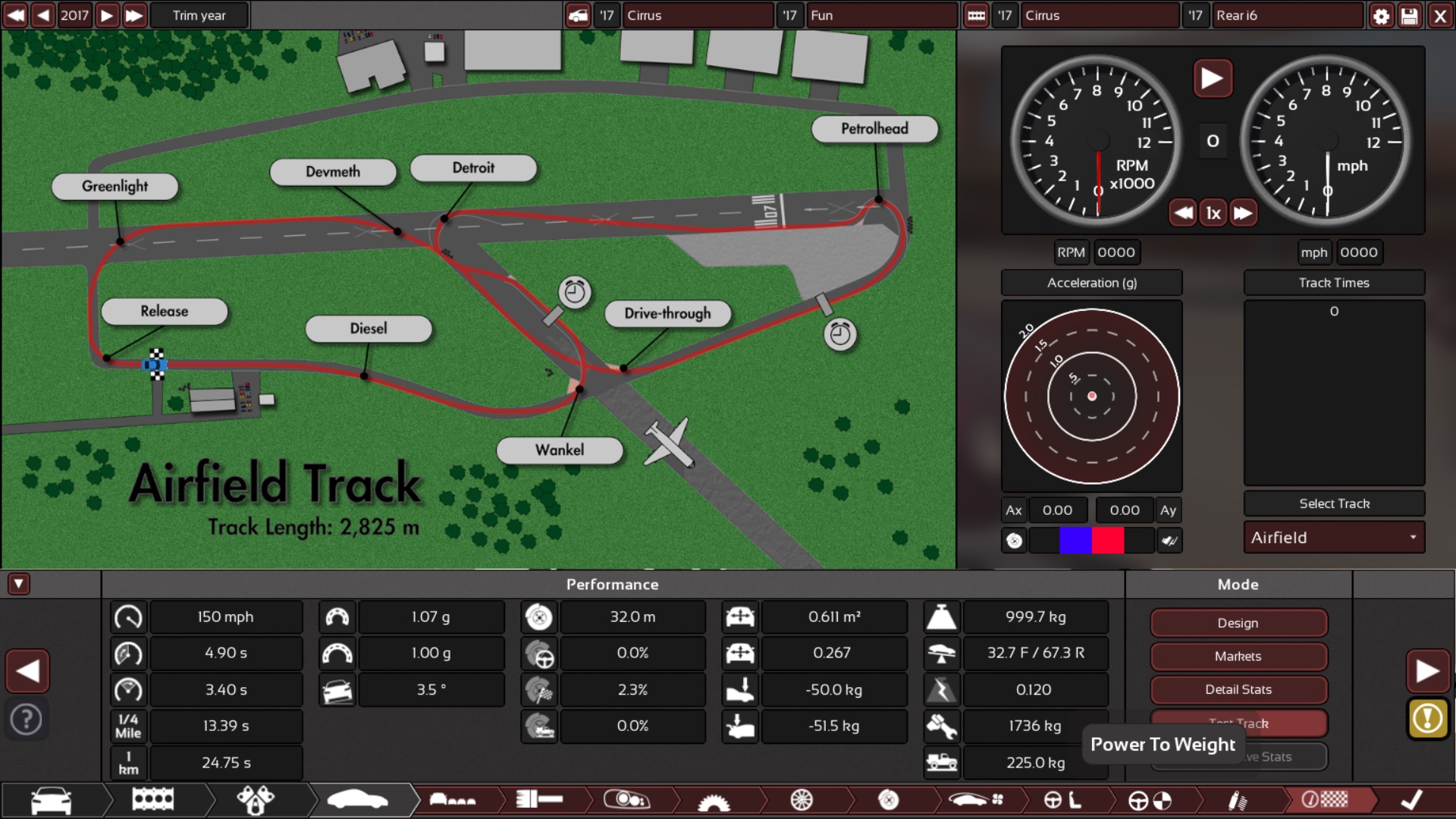Open Detail Stats mode
The image size is (1456, 819).
pos(1238,689)
